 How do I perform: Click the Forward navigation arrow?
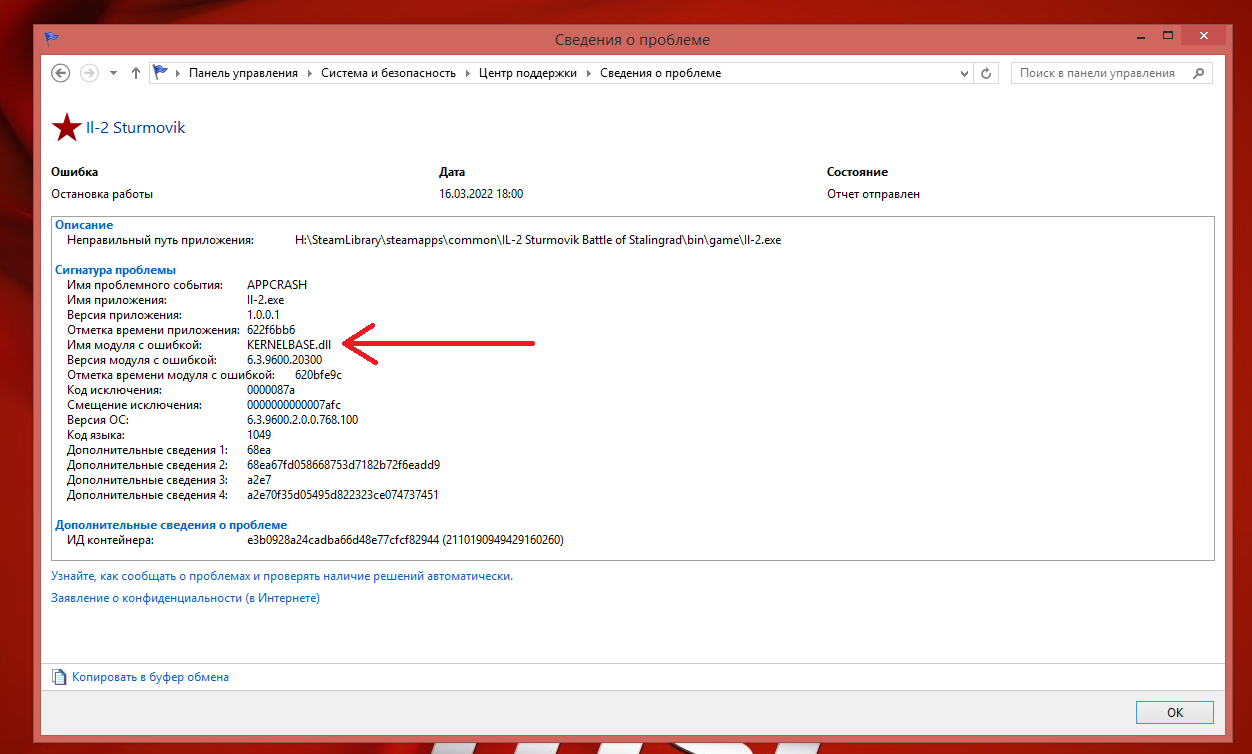pos(89,73)
